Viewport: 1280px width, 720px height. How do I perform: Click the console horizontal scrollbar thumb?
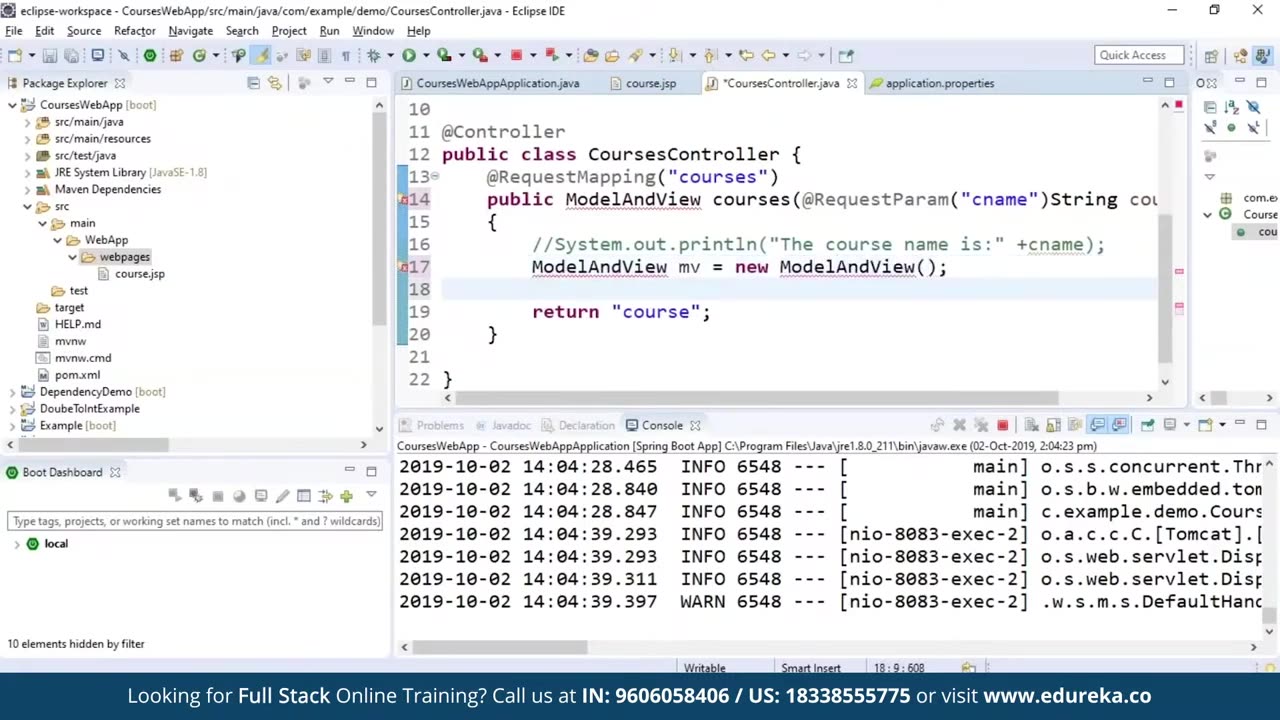click(x=500, y=647)
